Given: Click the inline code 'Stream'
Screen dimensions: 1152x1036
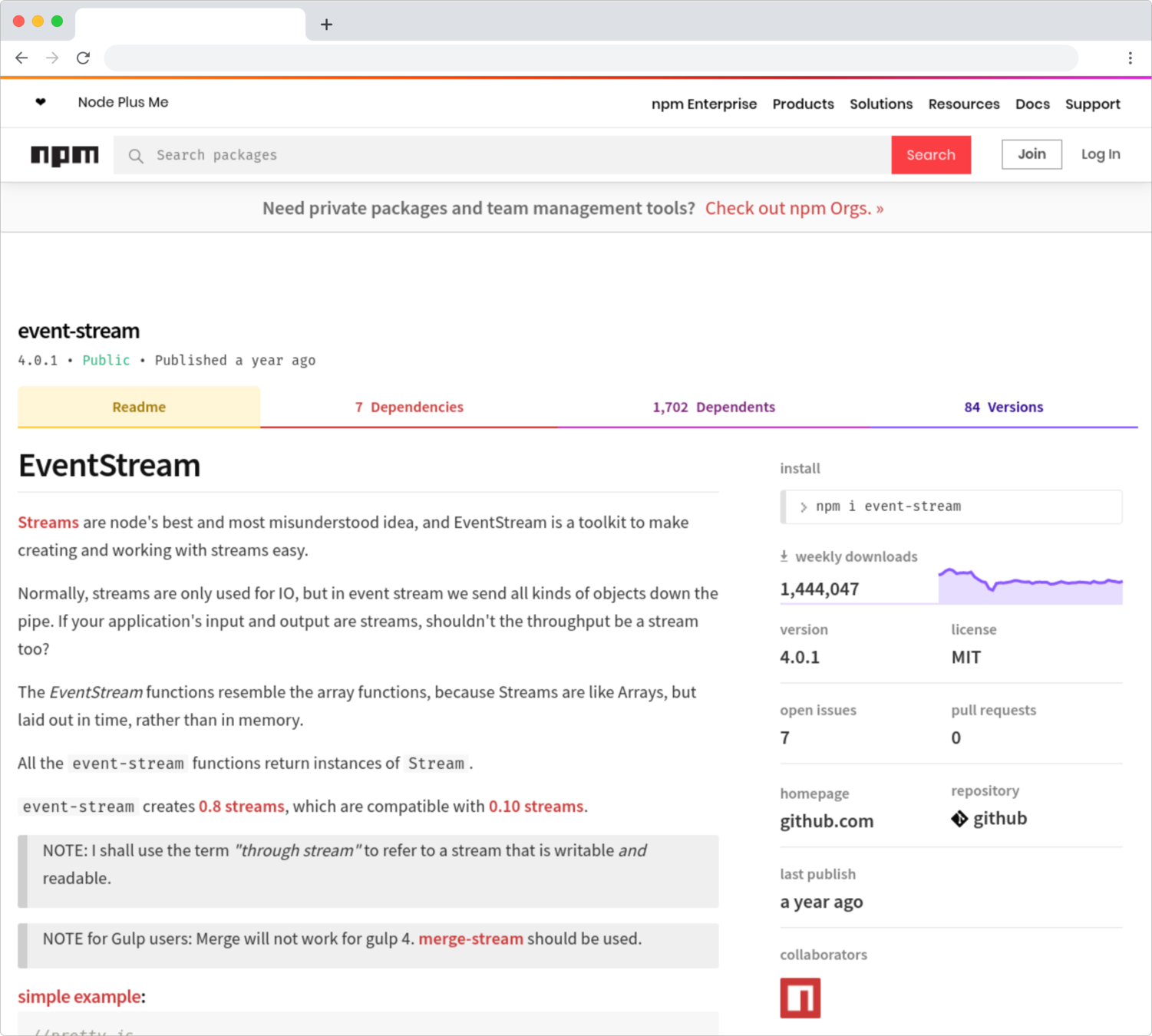Looking at the screenshot, I should tap(436, 764).
